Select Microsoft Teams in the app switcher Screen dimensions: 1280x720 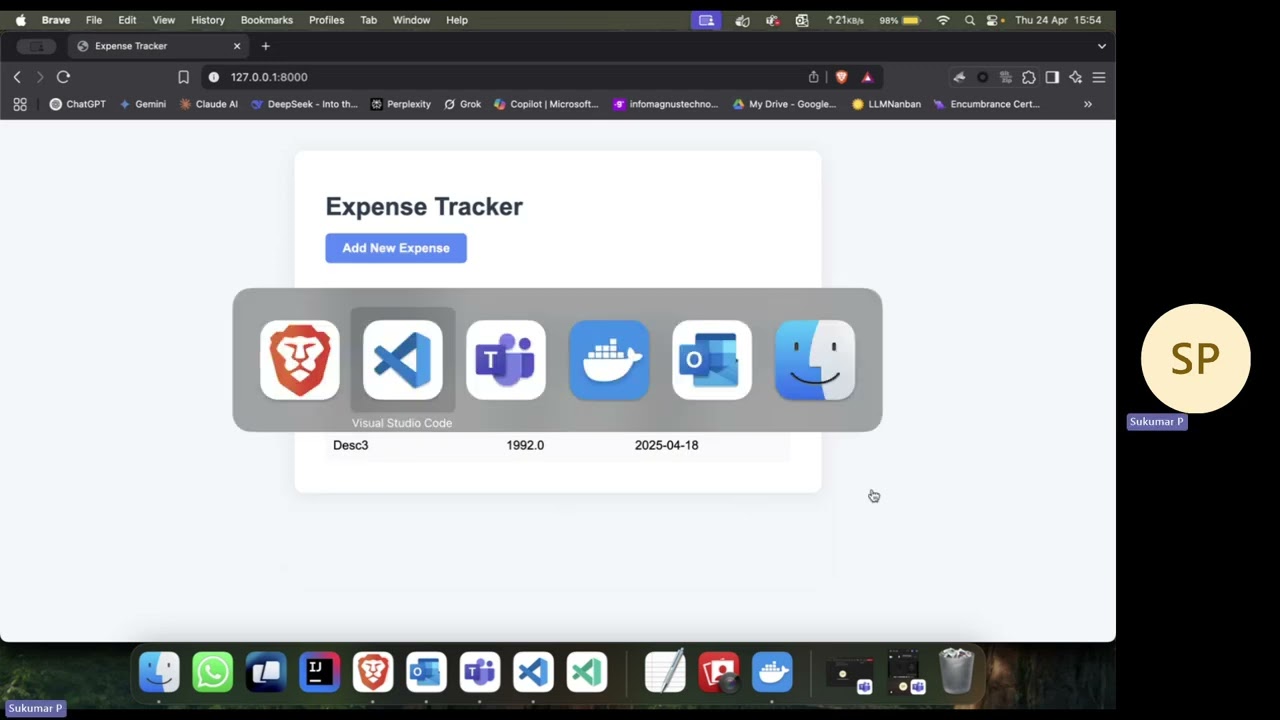point(506,360)
